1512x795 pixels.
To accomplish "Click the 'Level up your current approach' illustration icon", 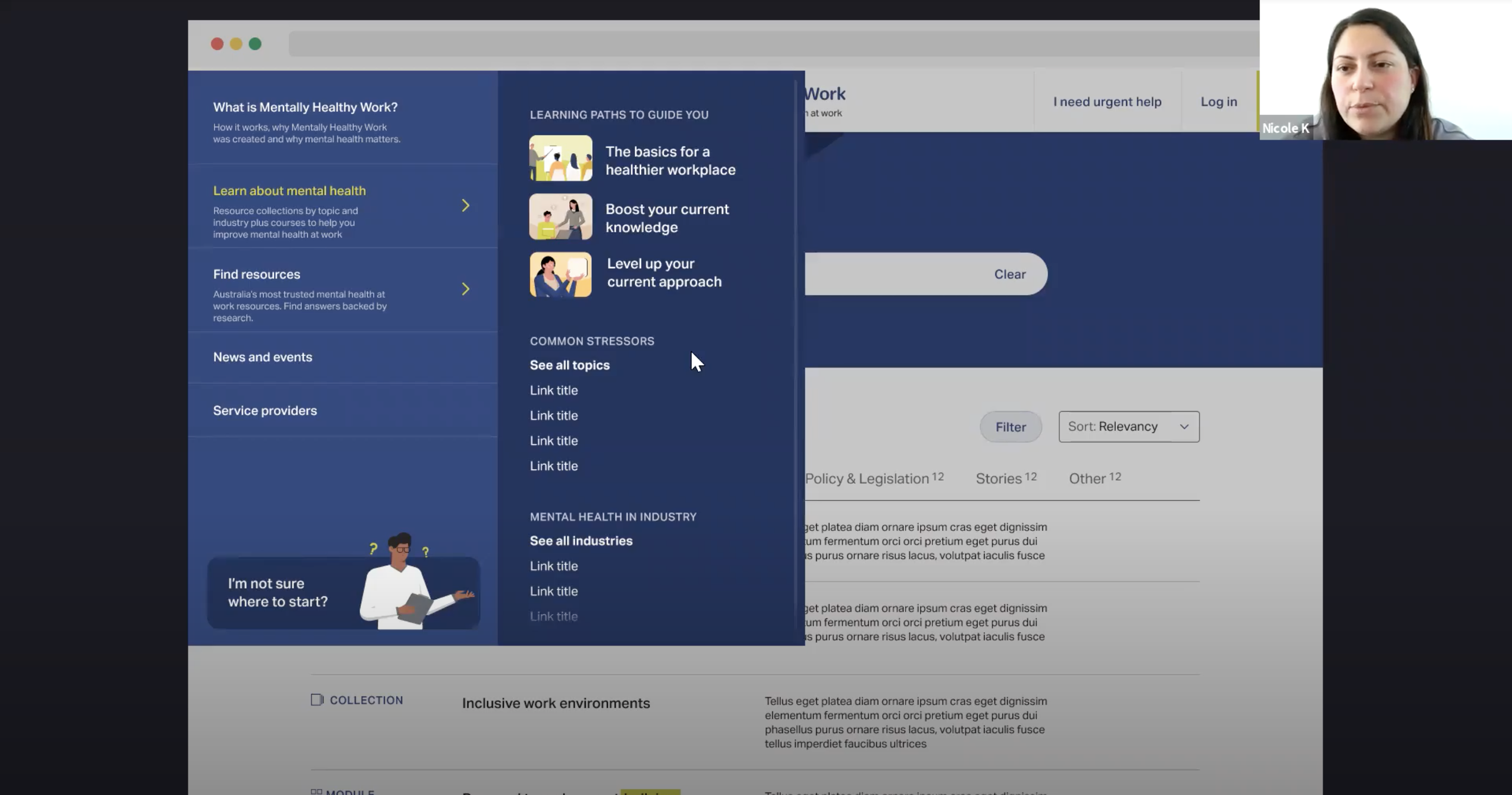I will coord(560,274).
